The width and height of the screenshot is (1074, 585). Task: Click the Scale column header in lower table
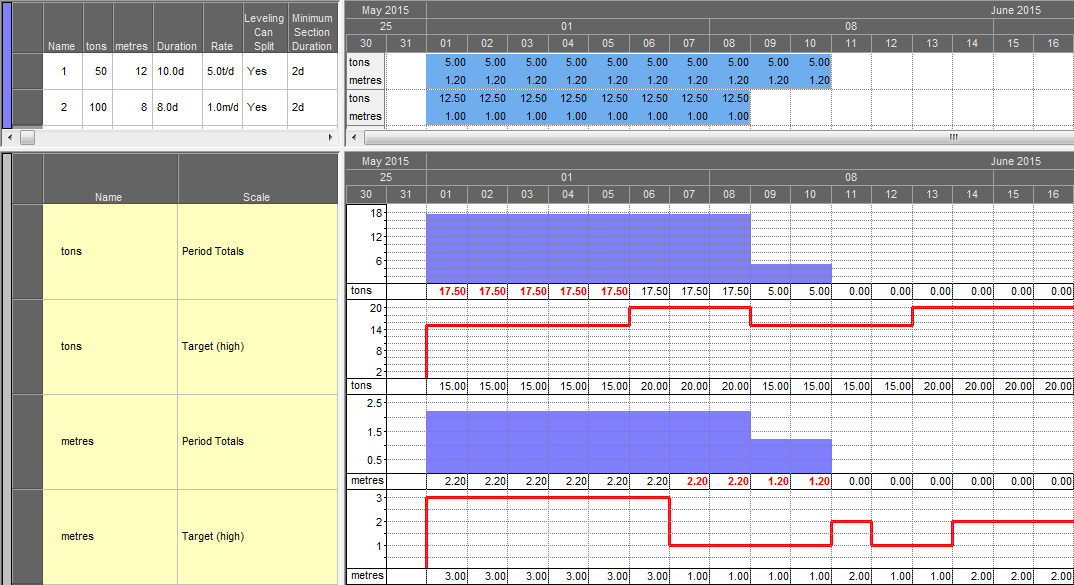tap(256, 197)
